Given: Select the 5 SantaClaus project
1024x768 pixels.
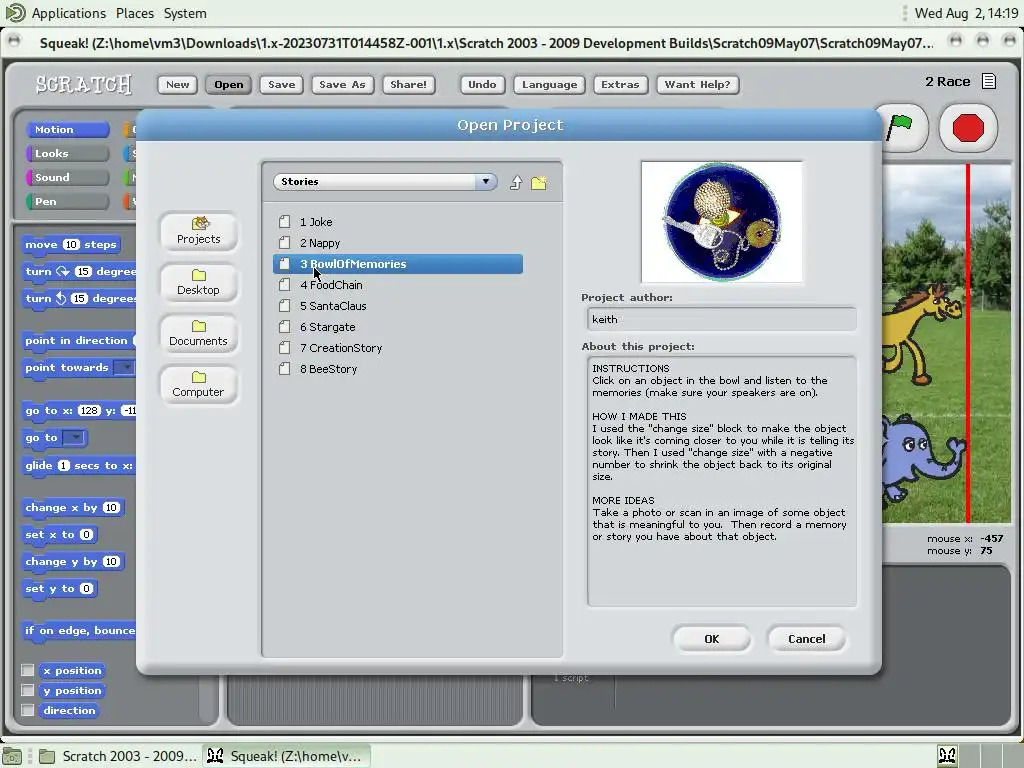Looking at the screenshot, I should [398, 306].
